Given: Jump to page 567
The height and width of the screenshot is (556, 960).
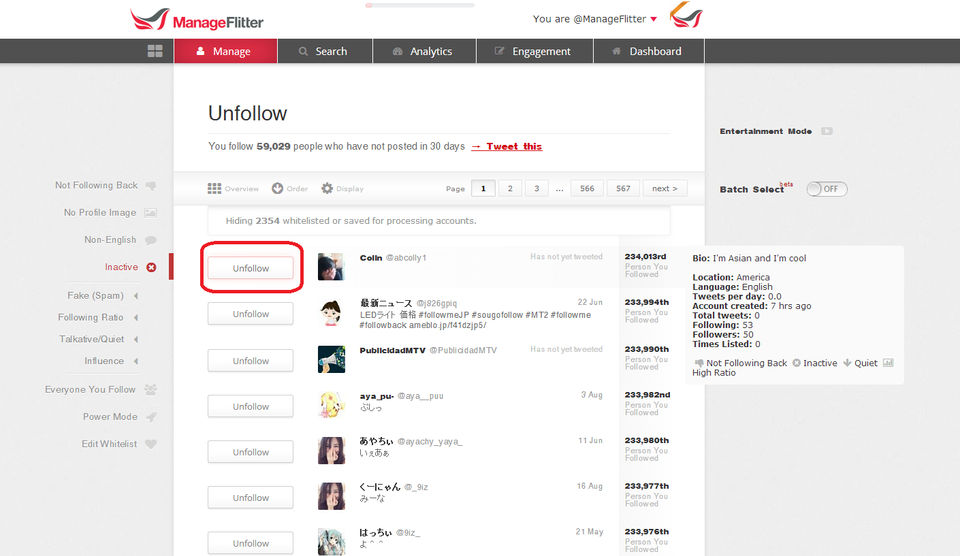Looking at the screenshot, I should [x=623, y=189].
